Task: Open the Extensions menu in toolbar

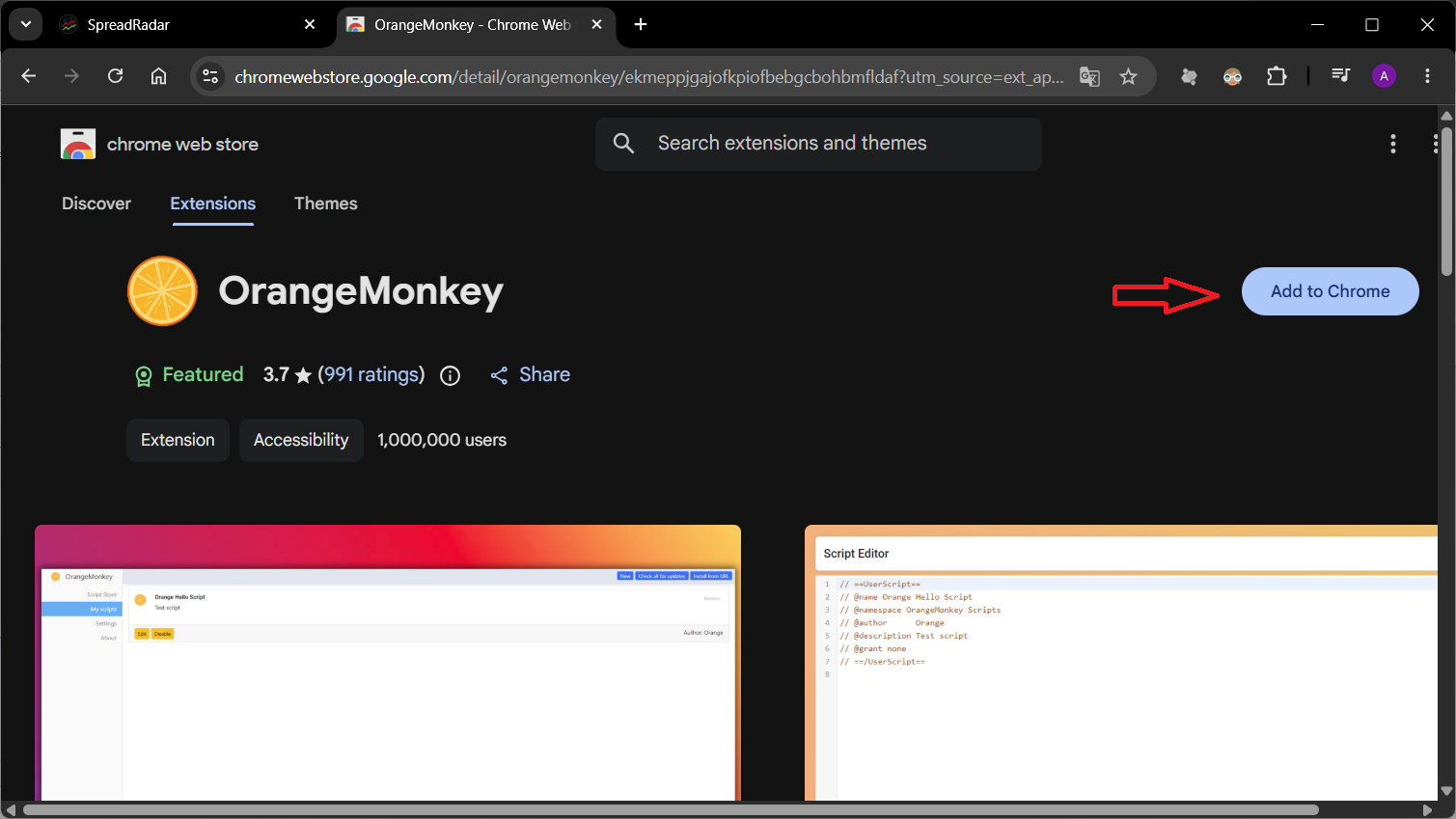Action: 1277,76
